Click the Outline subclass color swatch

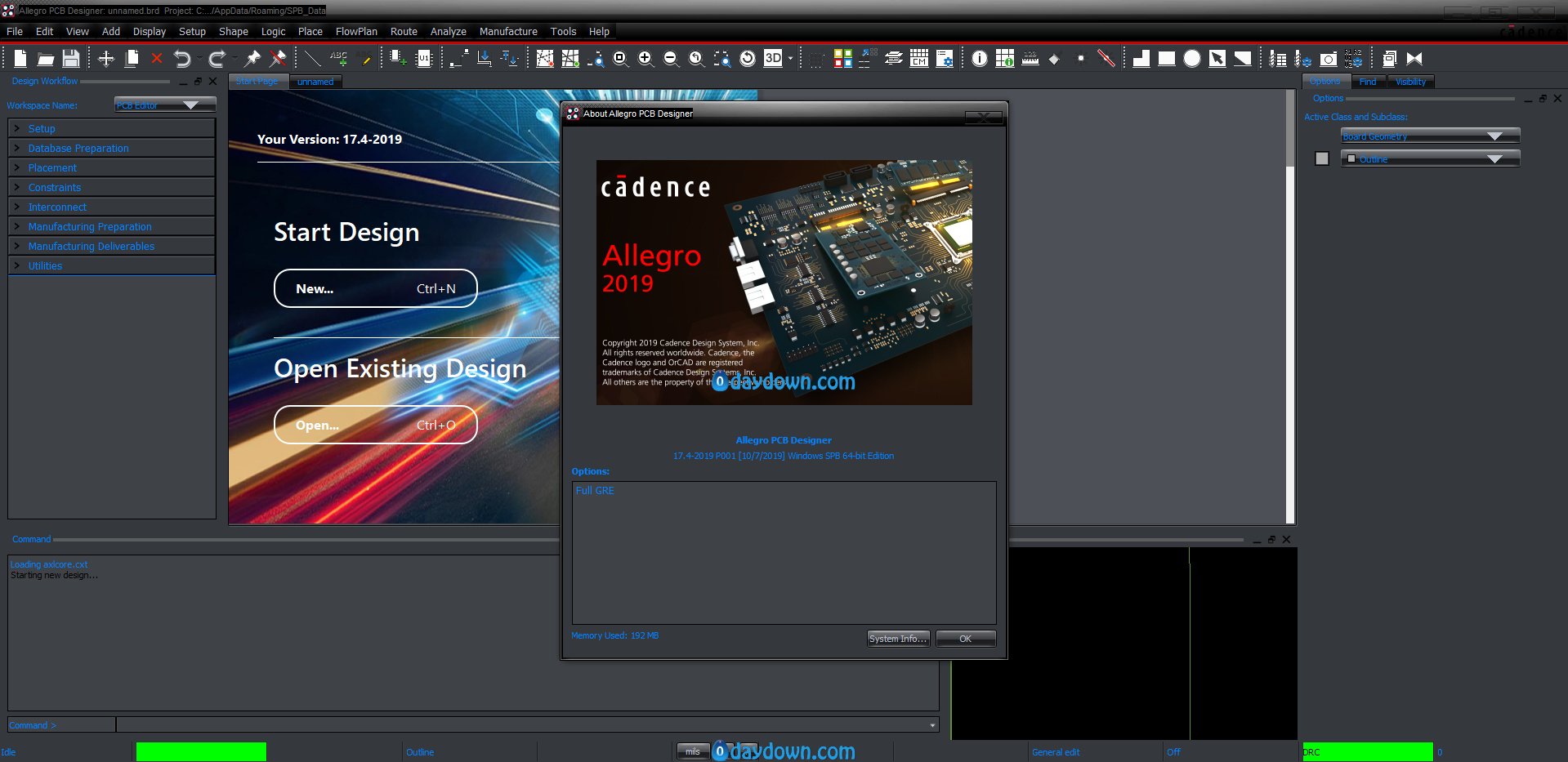tap(1322, 158)
